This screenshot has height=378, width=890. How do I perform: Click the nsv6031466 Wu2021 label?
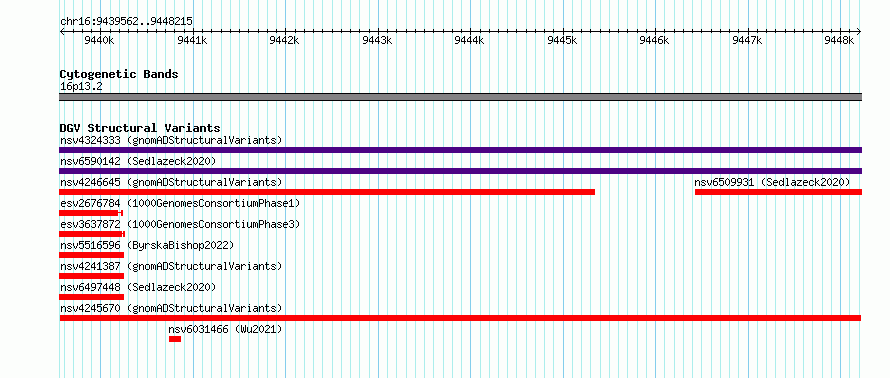(x=225, y=329)
